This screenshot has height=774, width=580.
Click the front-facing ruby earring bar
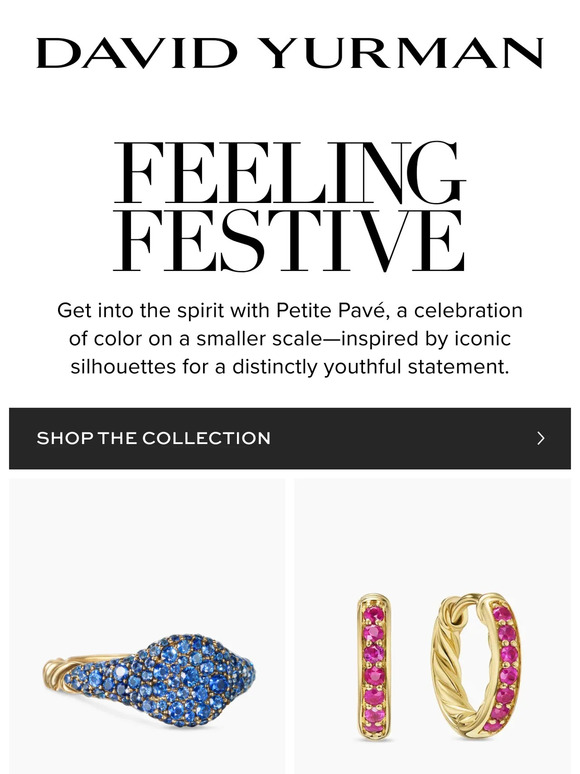pyautogui.click(x=374, y=667)
